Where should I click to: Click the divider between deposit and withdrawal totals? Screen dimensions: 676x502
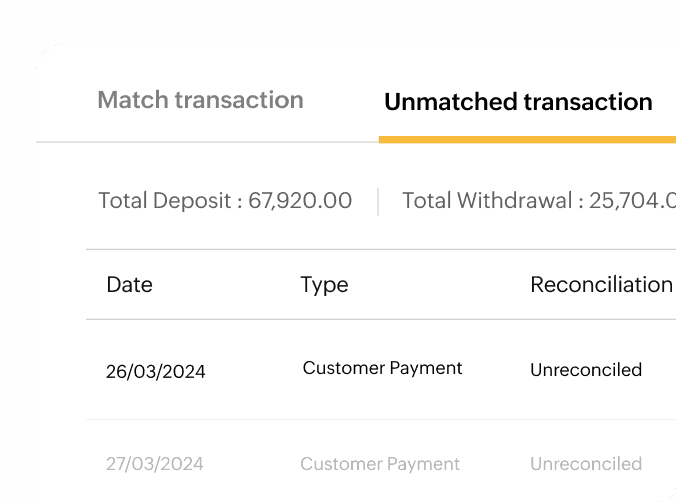tap(378, 201)
